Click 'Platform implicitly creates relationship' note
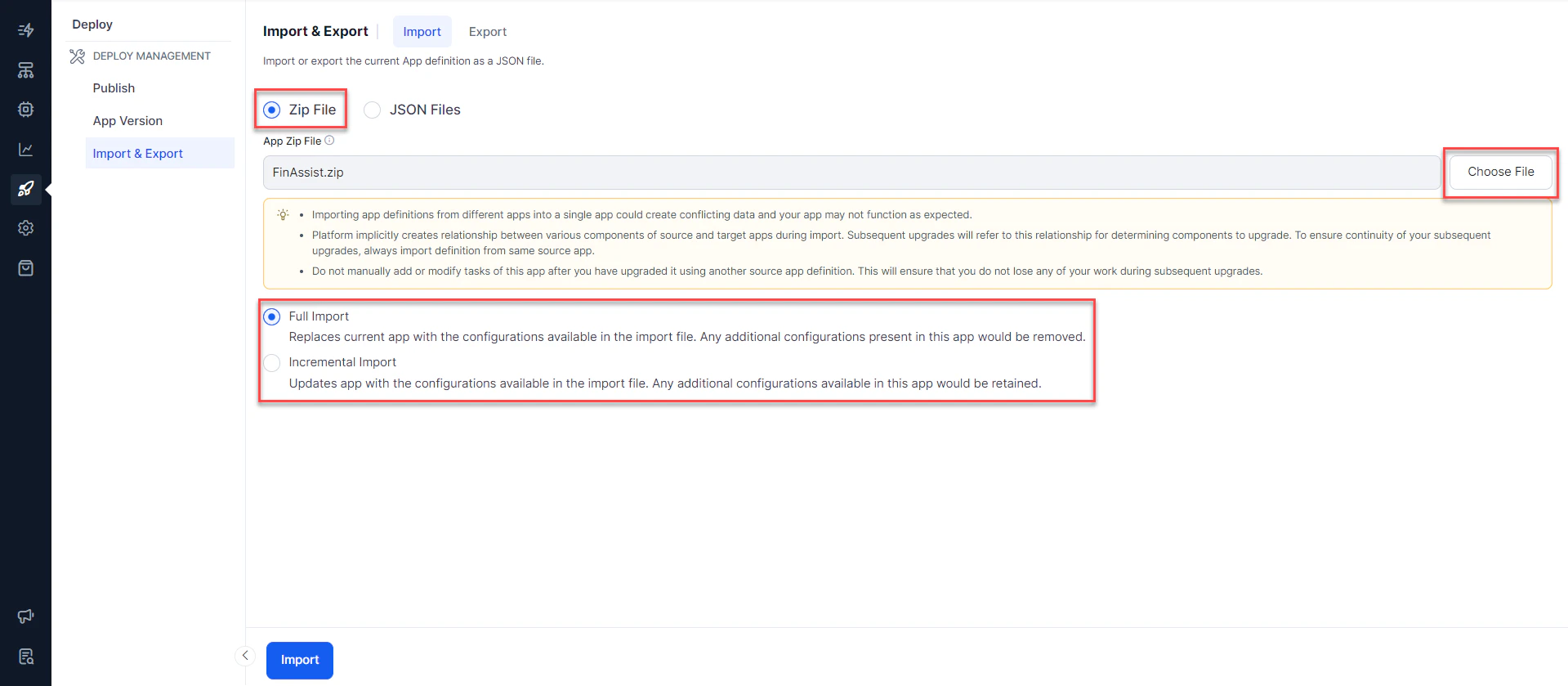 [x=901, y=243]
